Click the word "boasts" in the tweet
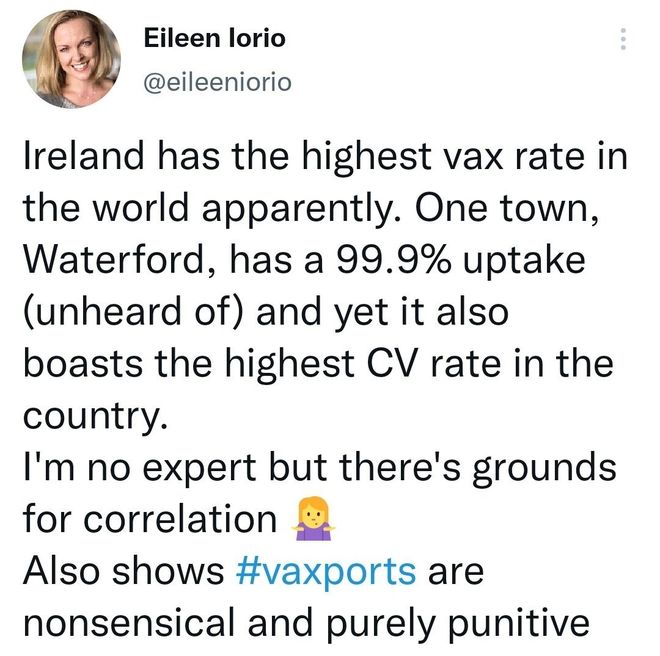 [83, 364]
